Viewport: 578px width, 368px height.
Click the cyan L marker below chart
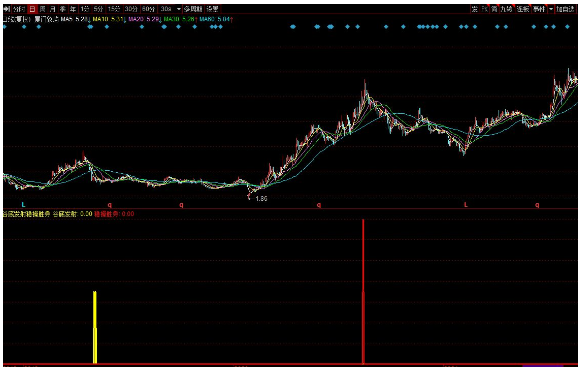(23, 204)
